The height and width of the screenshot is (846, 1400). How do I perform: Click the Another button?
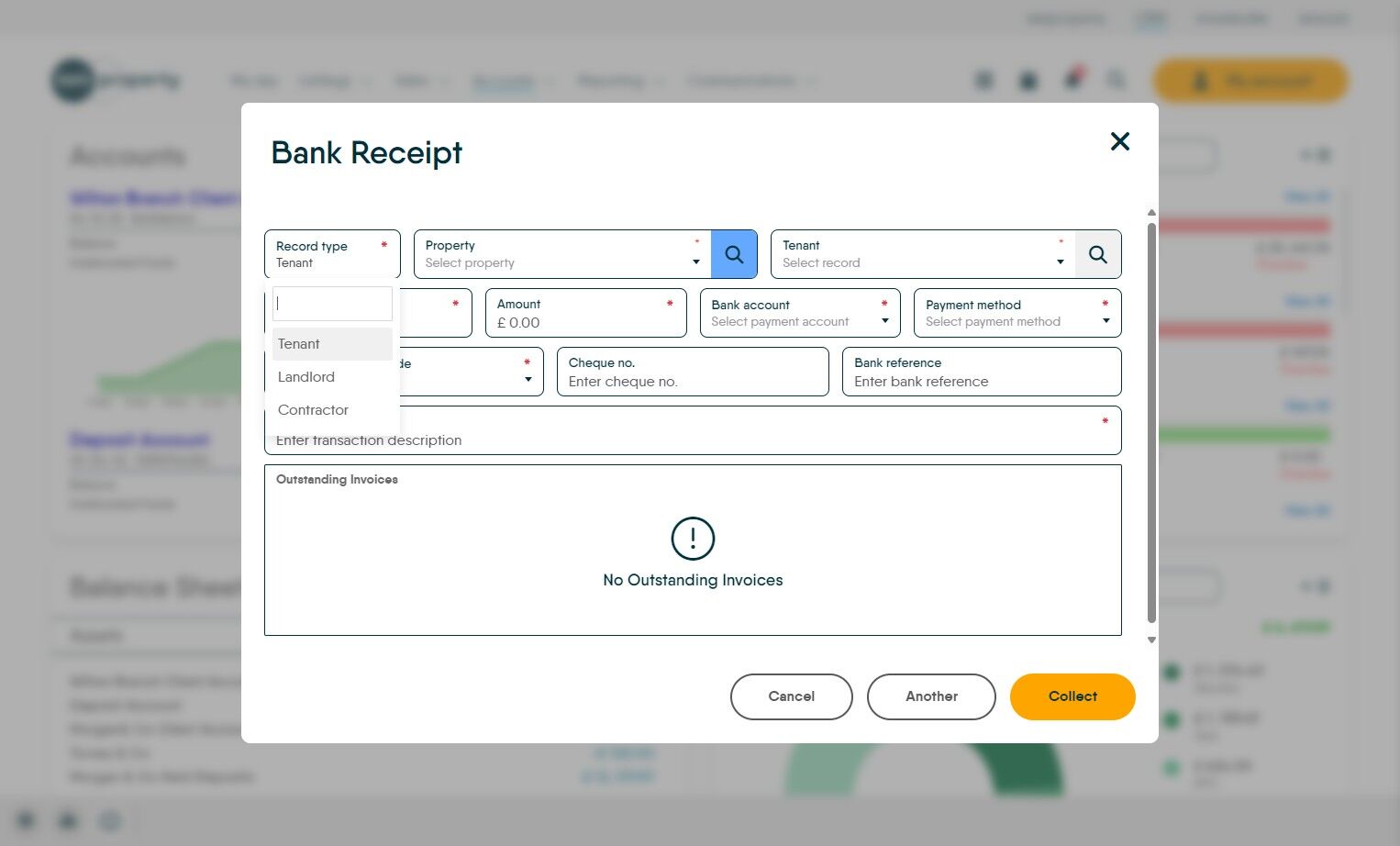click(x=931, y=696)
